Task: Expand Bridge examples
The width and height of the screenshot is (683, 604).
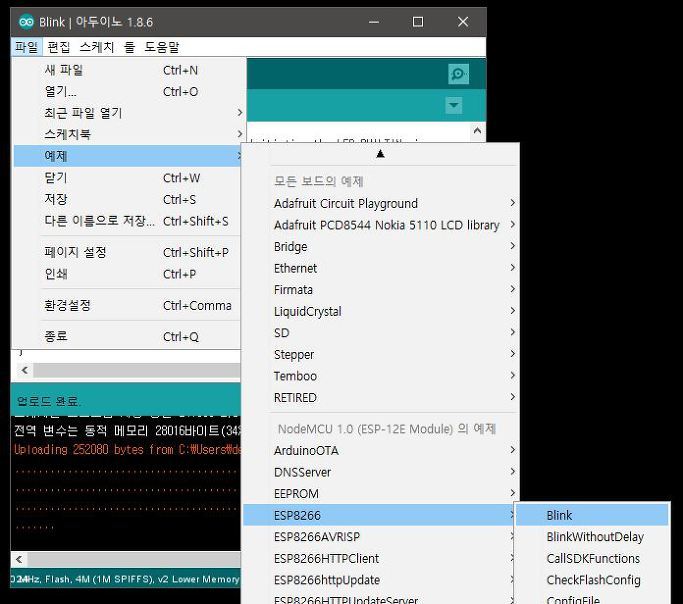Action: pos(381,246)
